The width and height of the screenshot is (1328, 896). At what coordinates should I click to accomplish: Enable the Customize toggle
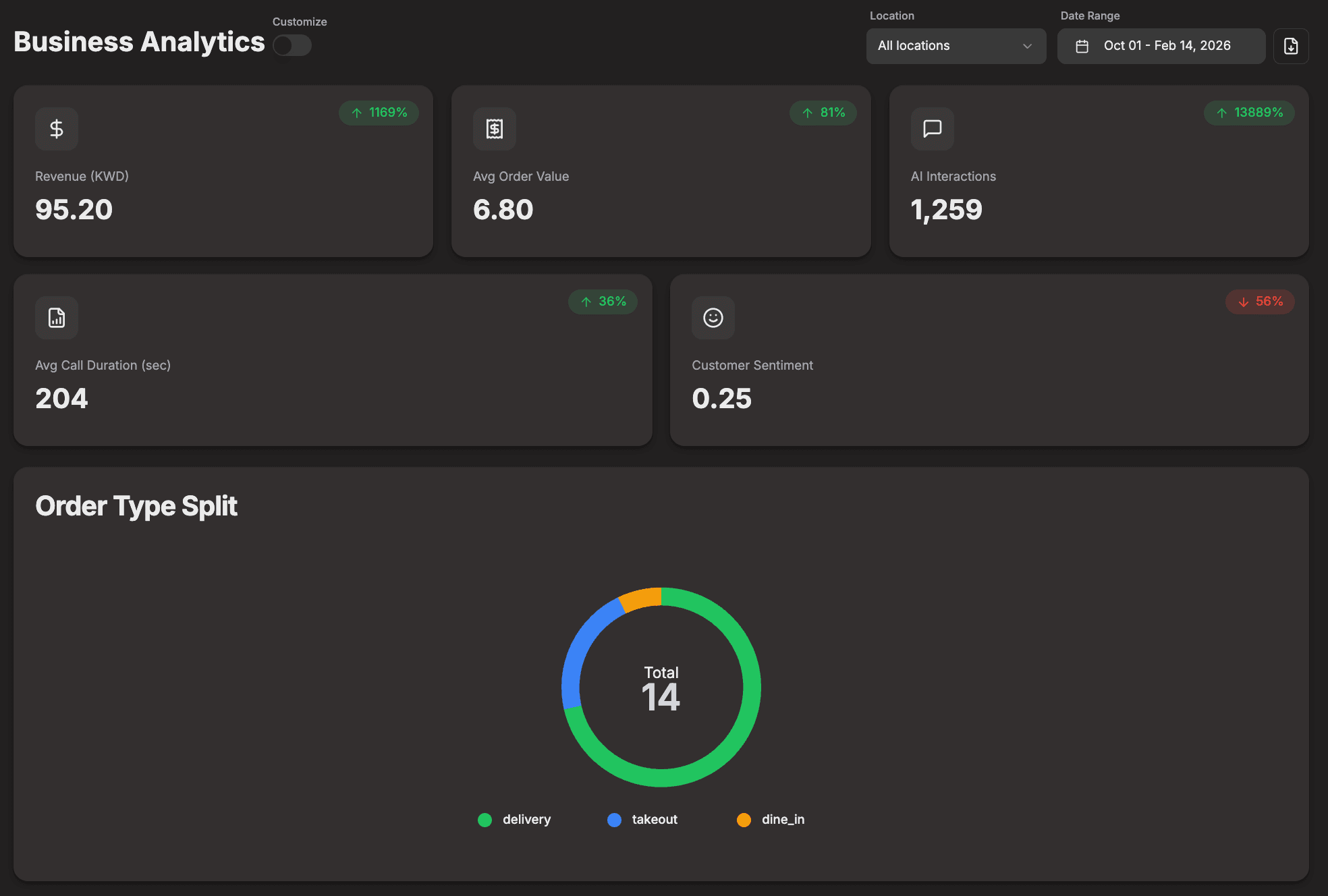292,44
